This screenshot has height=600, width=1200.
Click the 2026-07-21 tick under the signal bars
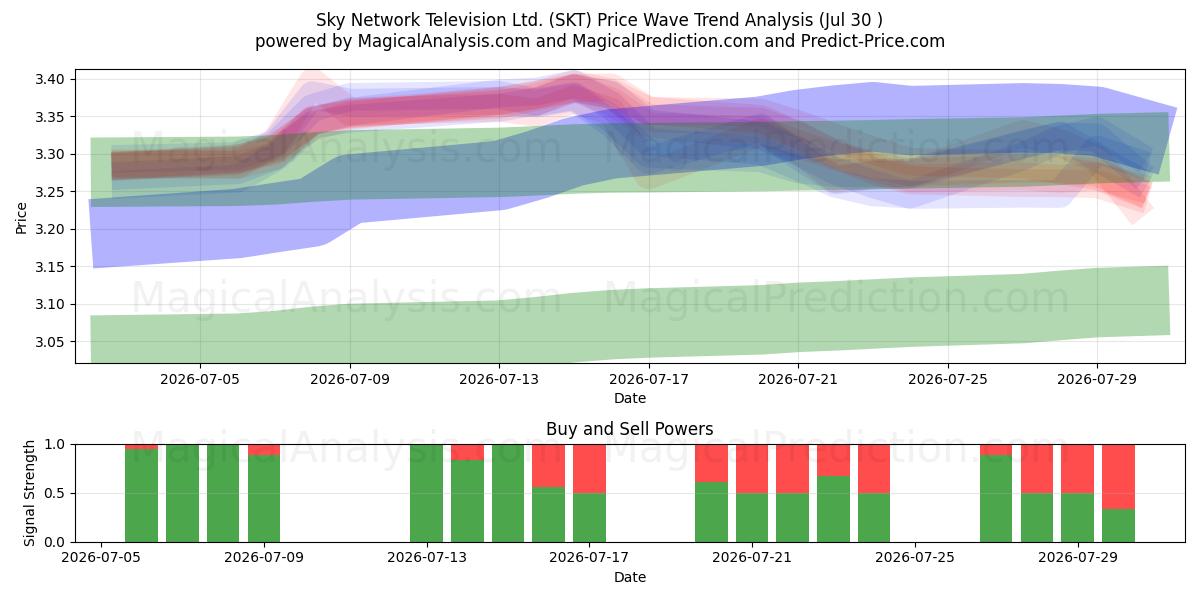(752, 558)
